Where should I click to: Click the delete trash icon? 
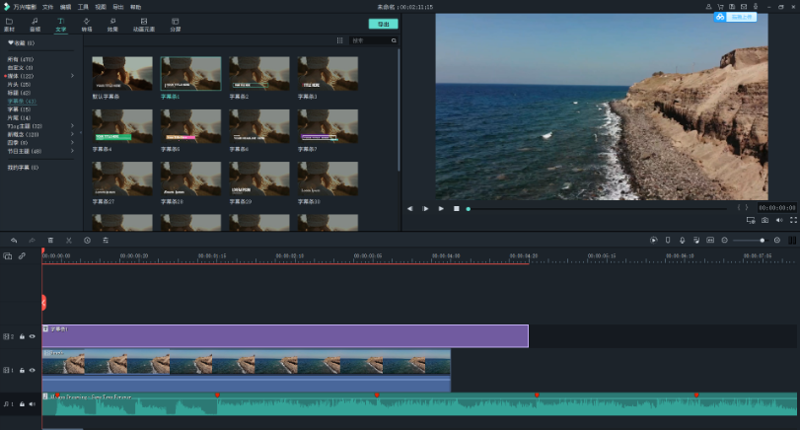coord(50,240)
